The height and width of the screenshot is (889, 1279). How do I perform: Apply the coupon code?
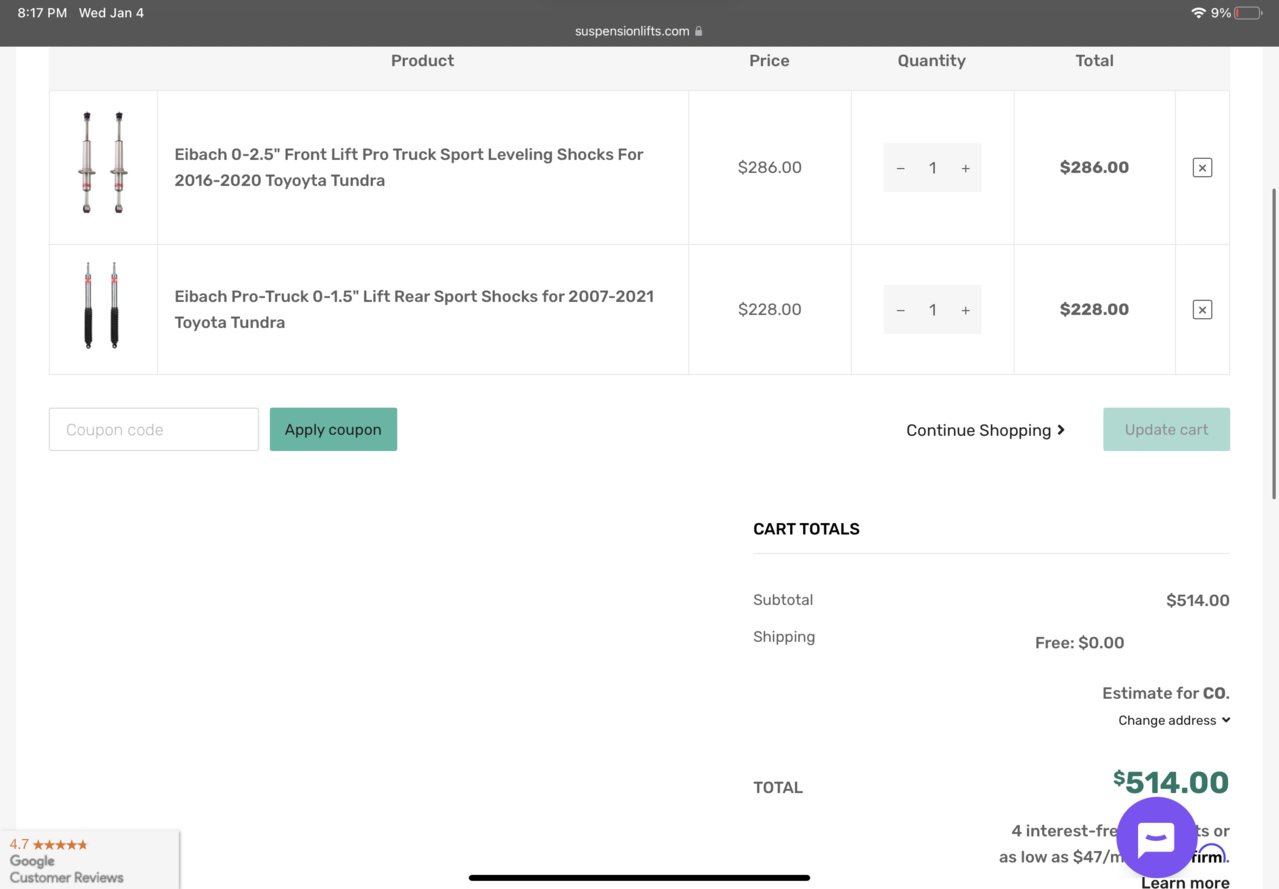333,429
